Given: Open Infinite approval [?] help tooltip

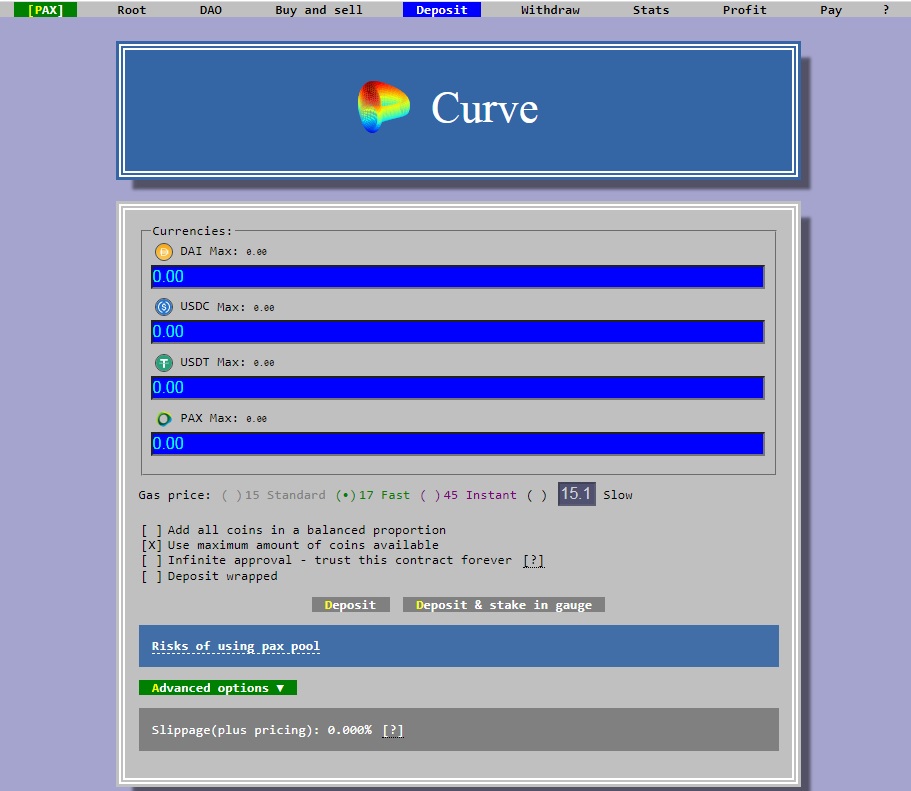Looking at the screenshot, I should [533, 560].
